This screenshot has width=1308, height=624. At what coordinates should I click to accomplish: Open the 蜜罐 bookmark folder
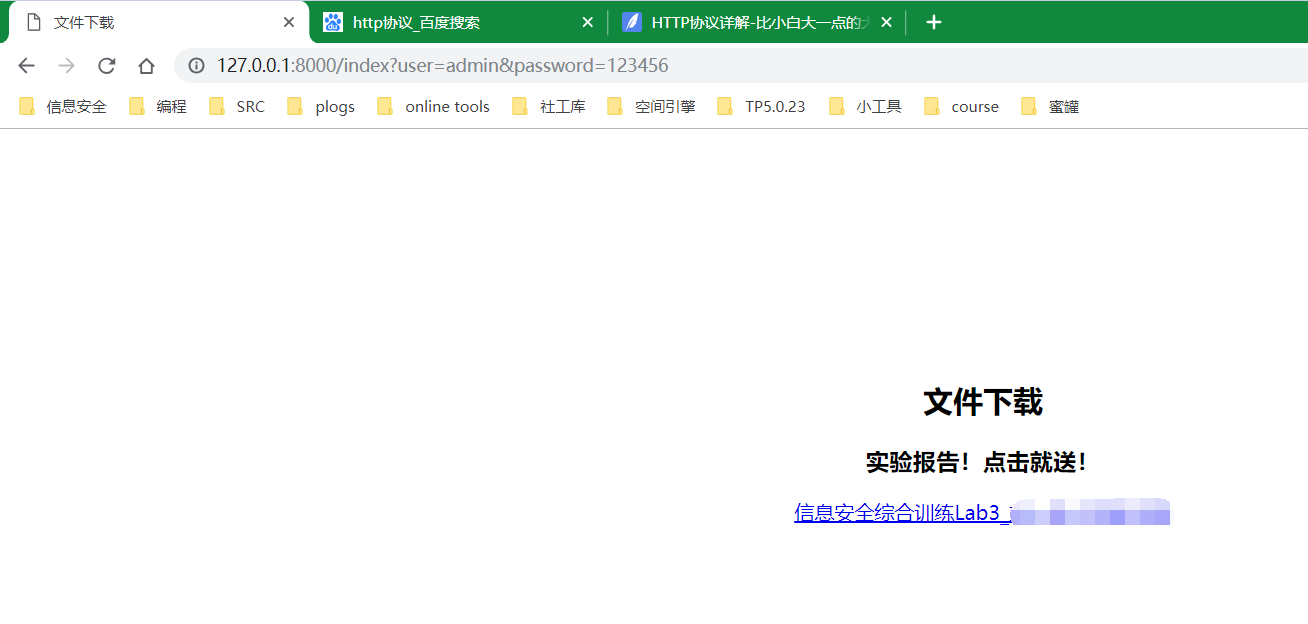[x=1050, y=107]
